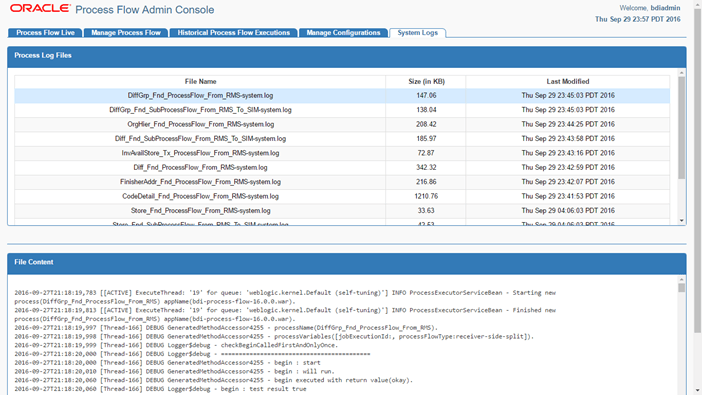Click the bdiadmin username
The width and height of the screenshot is (702, 400).
pyautogui.click(x=665, y=8)
